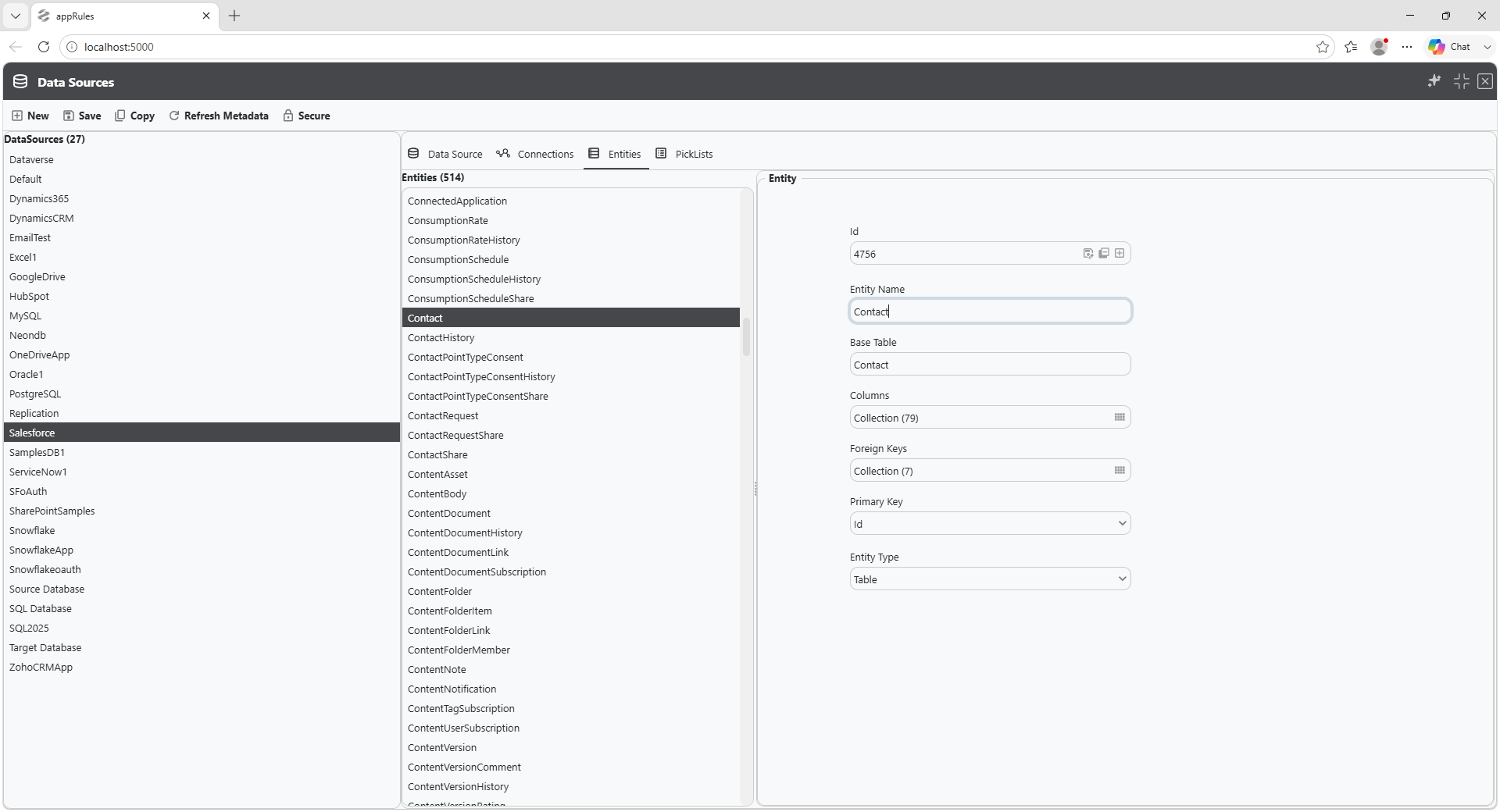Image resolution: width=1500 pixels, height=812 pixels.
Task: Reload the browser page
Action: click(x=44, y=47)
